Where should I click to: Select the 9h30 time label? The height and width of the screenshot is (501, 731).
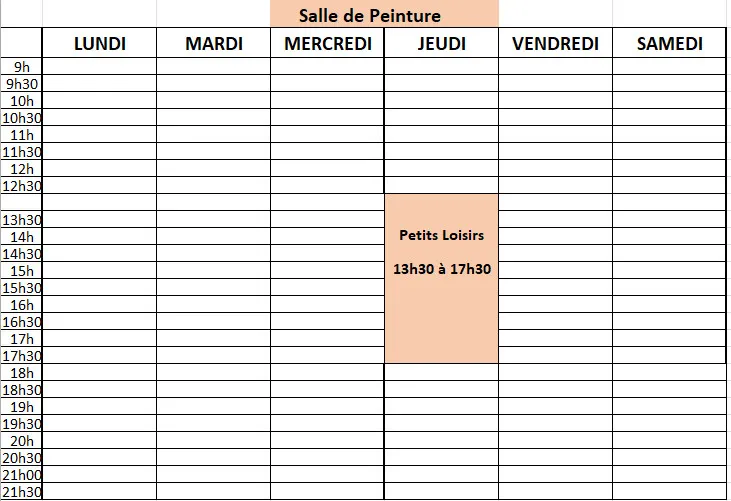(x=21, y=84)
